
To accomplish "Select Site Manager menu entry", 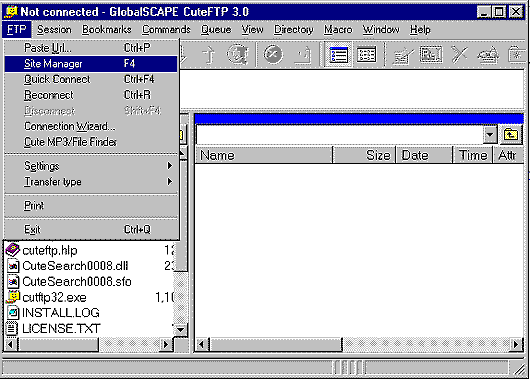I will click(x=91, y=64).
